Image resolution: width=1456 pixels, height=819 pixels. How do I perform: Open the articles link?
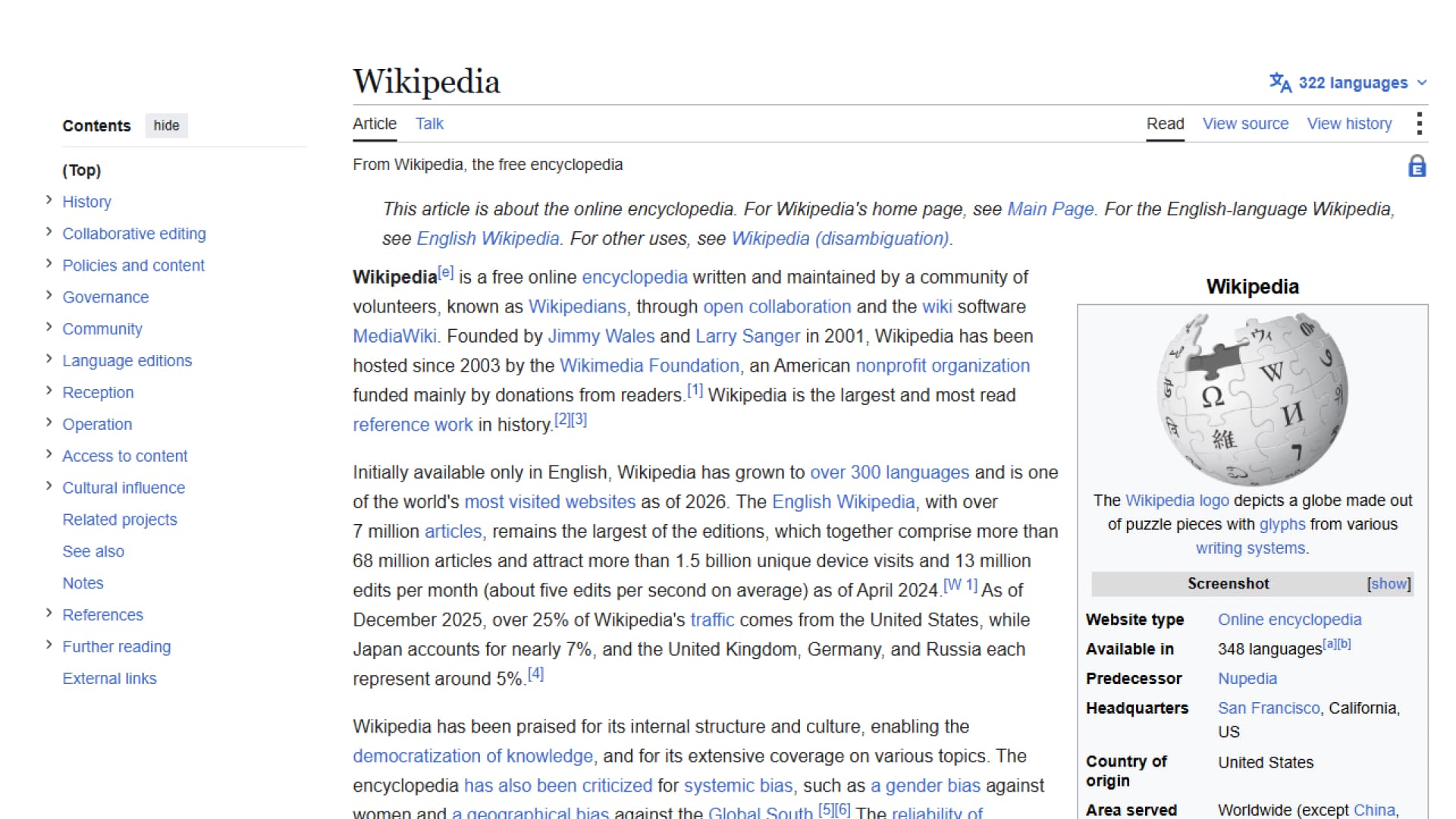[453, 532]
